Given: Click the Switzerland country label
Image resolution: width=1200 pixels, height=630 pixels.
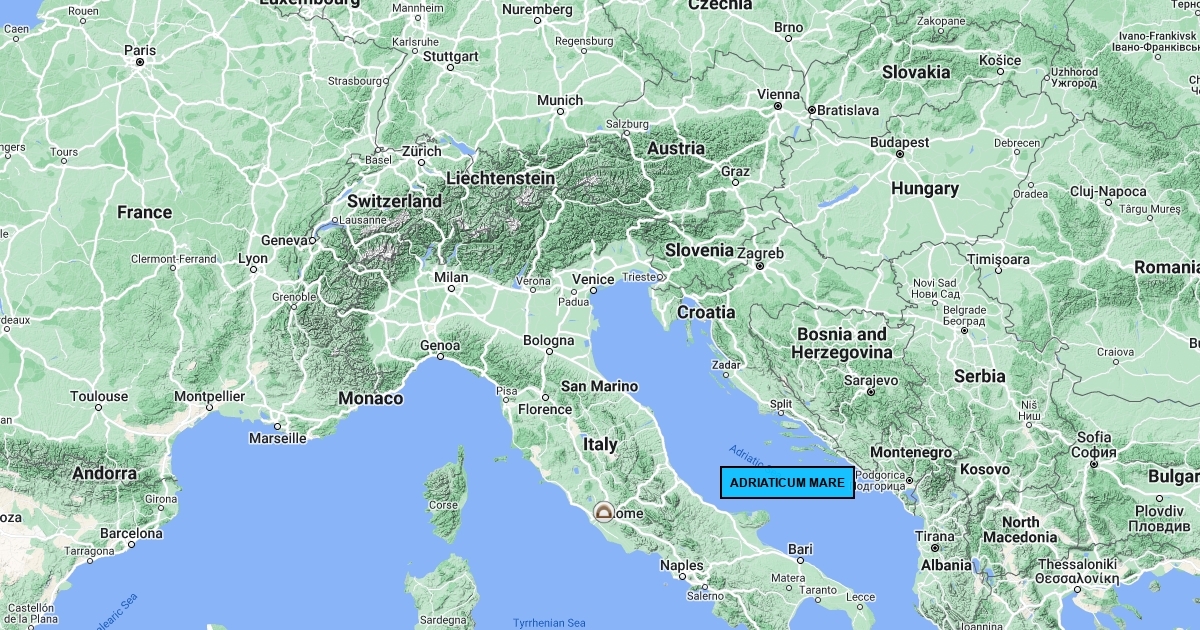Looking at the screenshot, I should [394, 201].
